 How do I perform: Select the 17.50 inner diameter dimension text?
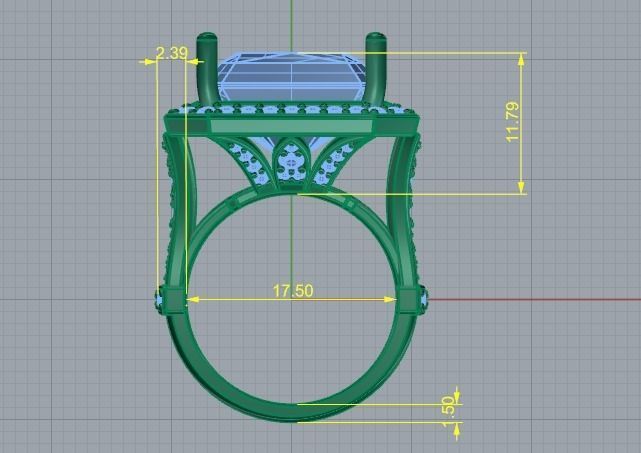tap(293, 291)
